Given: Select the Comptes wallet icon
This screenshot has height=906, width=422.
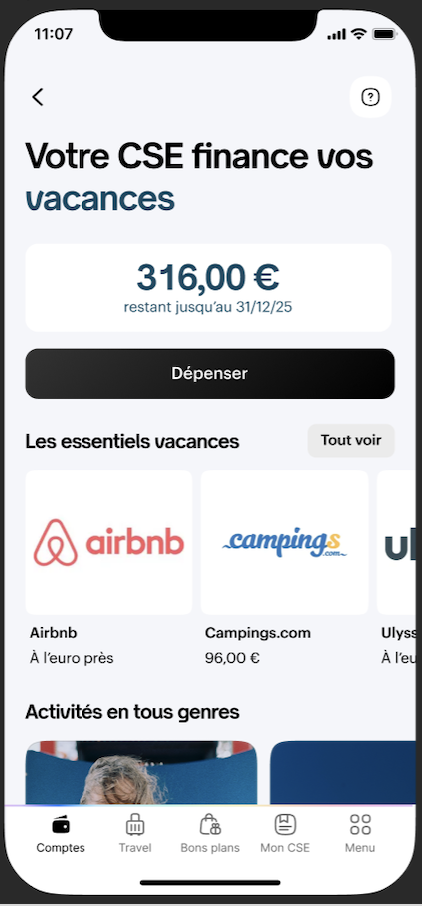Looking at the screenshot, I should (61, 825).
